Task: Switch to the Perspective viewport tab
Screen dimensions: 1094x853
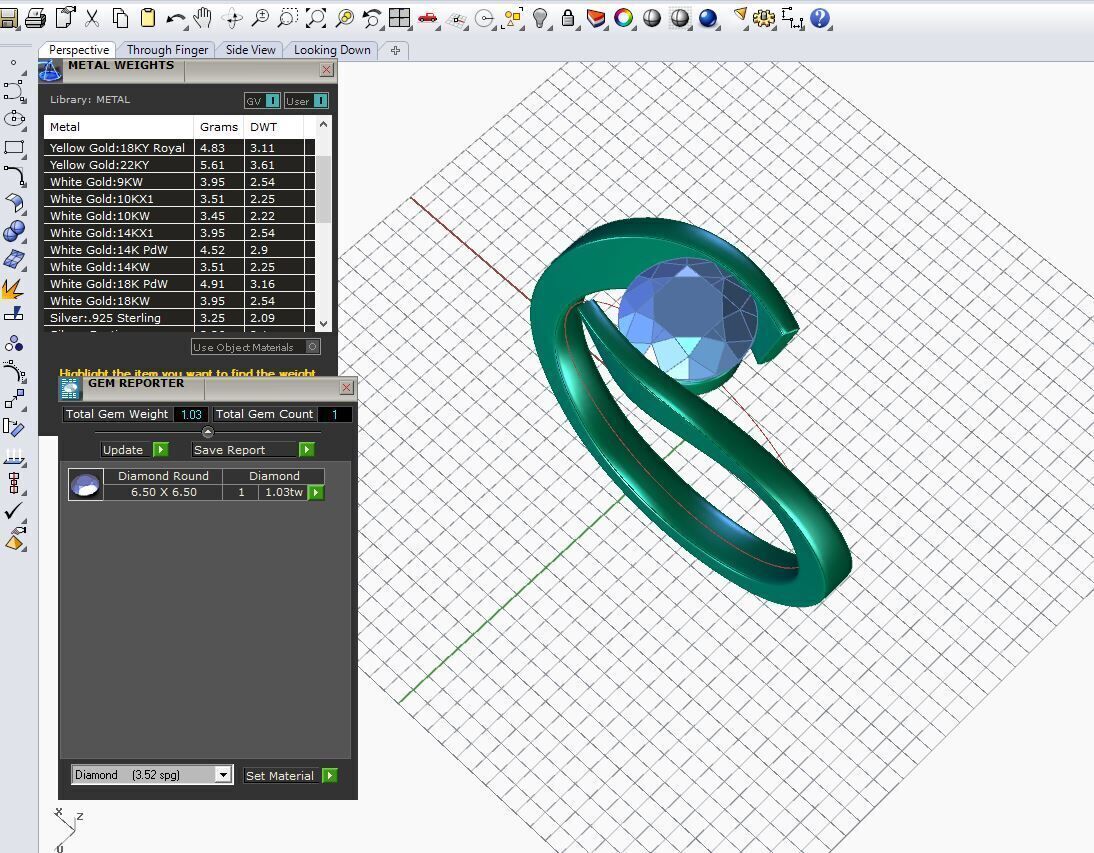Action: [x=79, y=50]
